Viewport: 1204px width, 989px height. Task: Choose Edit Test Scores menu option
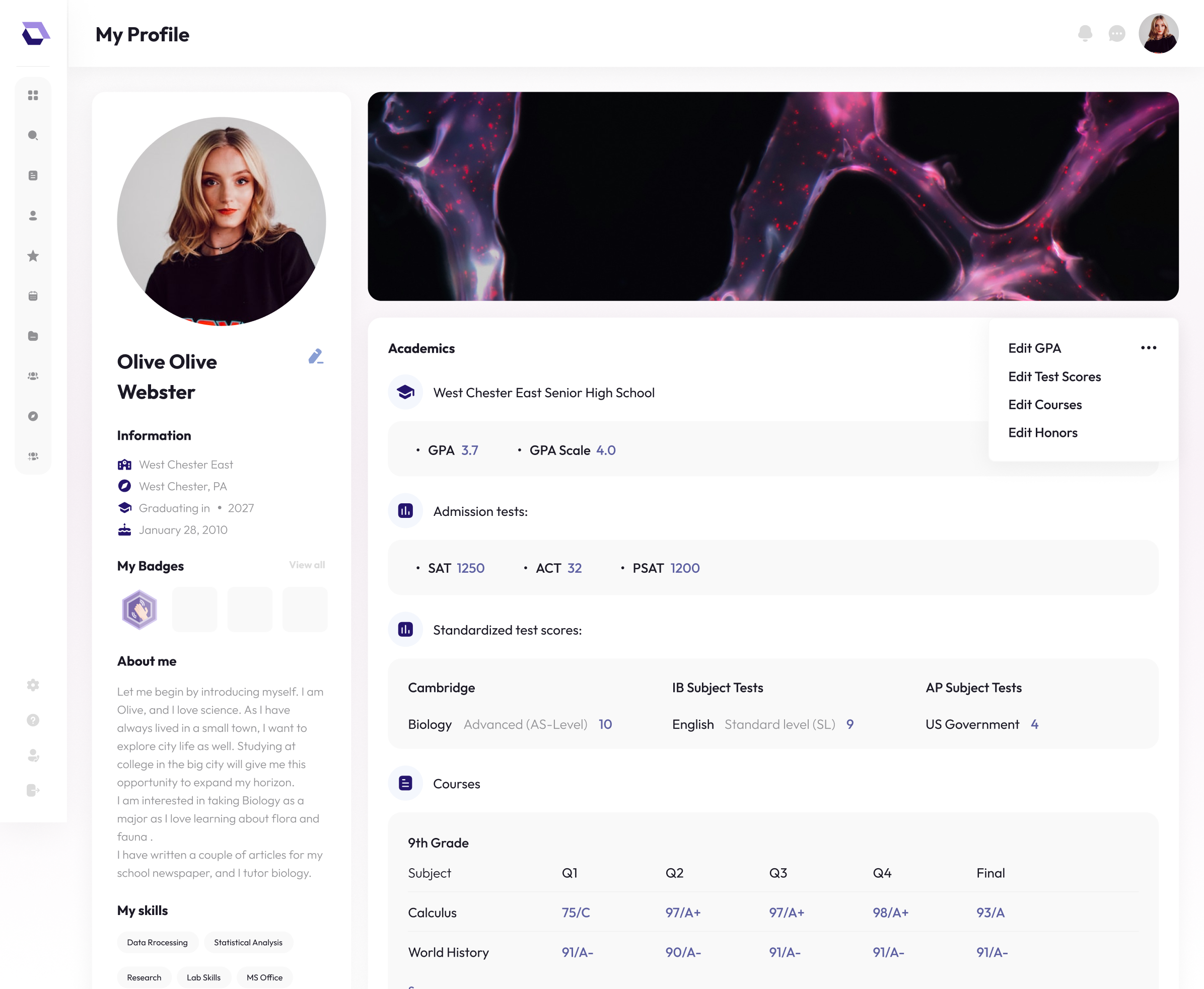coord(1054,376)
